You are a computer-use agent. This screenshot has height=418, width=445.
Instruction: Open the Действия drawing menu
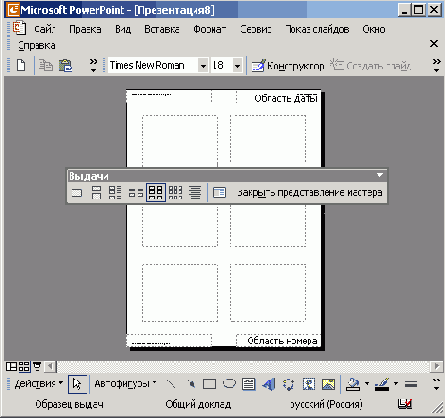pos(39,384)
